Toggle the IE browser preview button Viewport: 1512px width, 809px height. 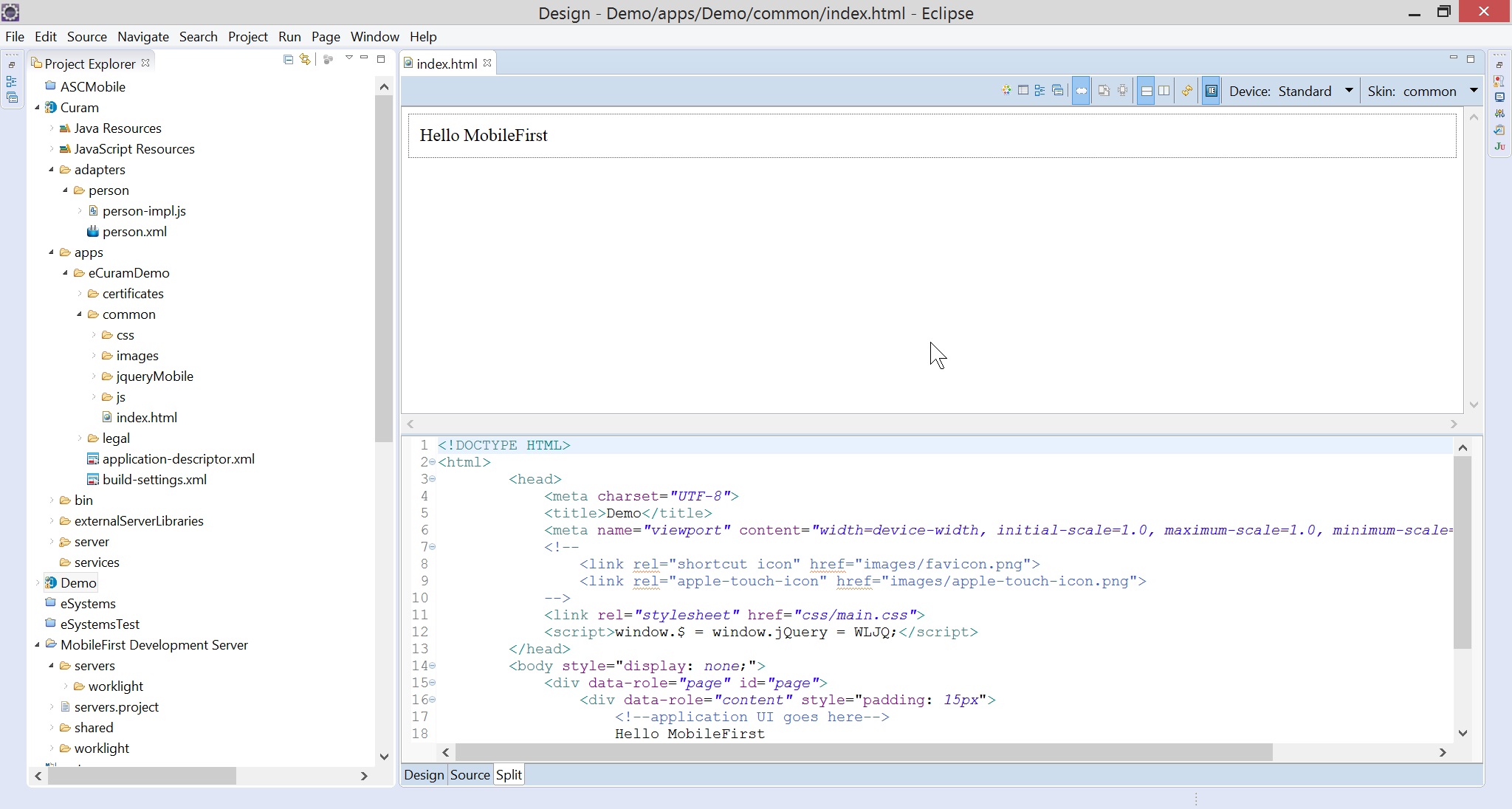(x=1211, y=91)
